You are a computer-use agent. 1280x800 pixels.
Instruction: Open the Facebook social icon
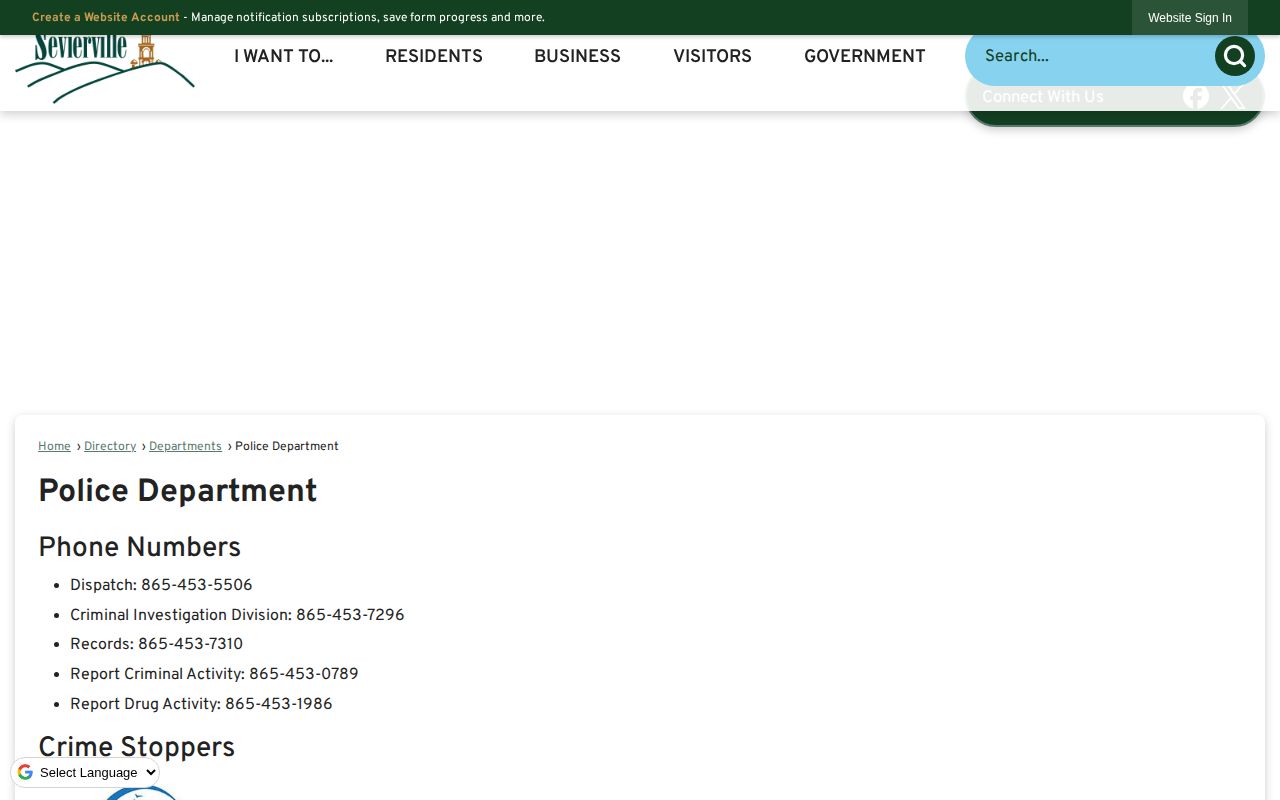(x=1196, y=97)
